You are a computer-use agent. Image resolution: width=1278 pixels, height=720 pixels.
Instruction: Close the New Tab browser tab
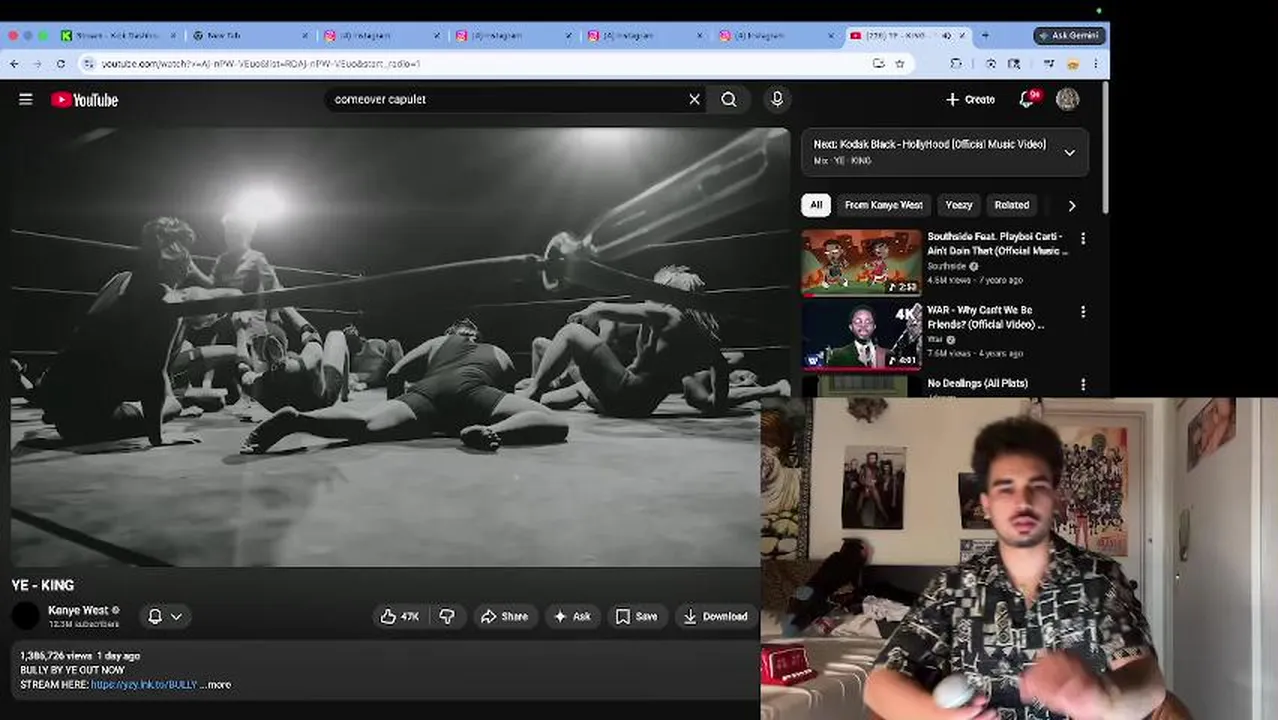[305, 35]
